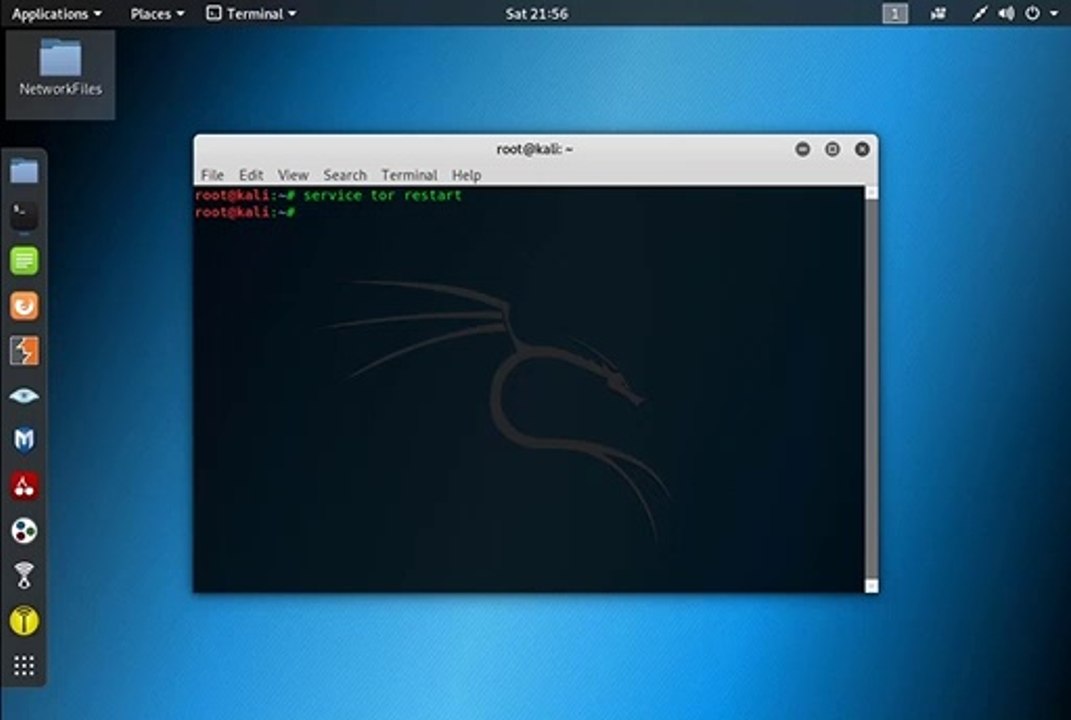Click the empty root@kali prompt on second line
The image size is (1071, 720).
click(x=245, y=212)
